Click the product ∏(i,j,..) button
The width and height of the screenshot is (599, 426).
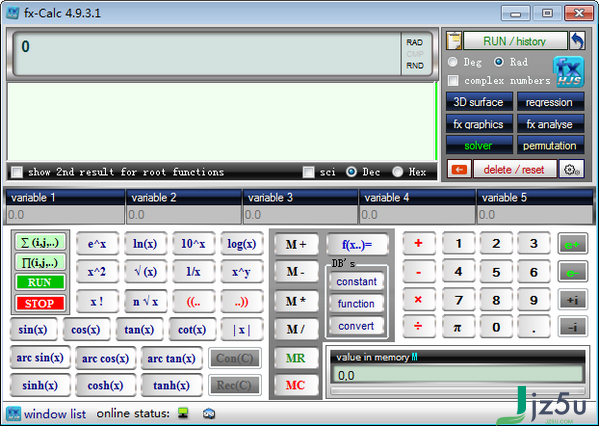[x=40, y=262]
